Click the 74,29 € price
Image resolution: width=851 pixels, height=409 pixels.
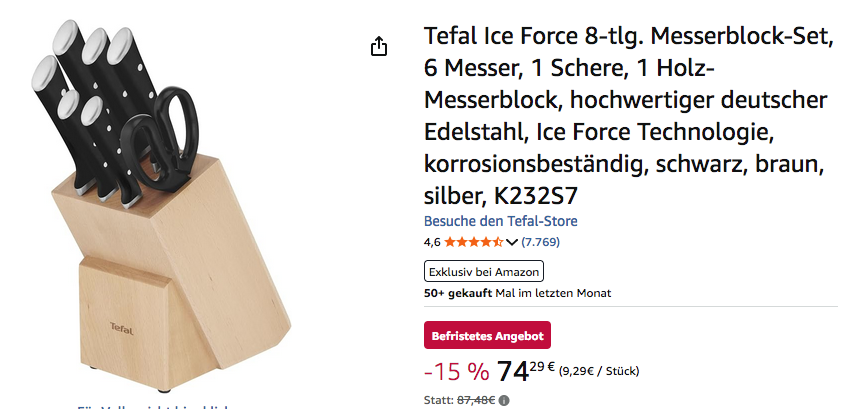click(x=526, y=371)
